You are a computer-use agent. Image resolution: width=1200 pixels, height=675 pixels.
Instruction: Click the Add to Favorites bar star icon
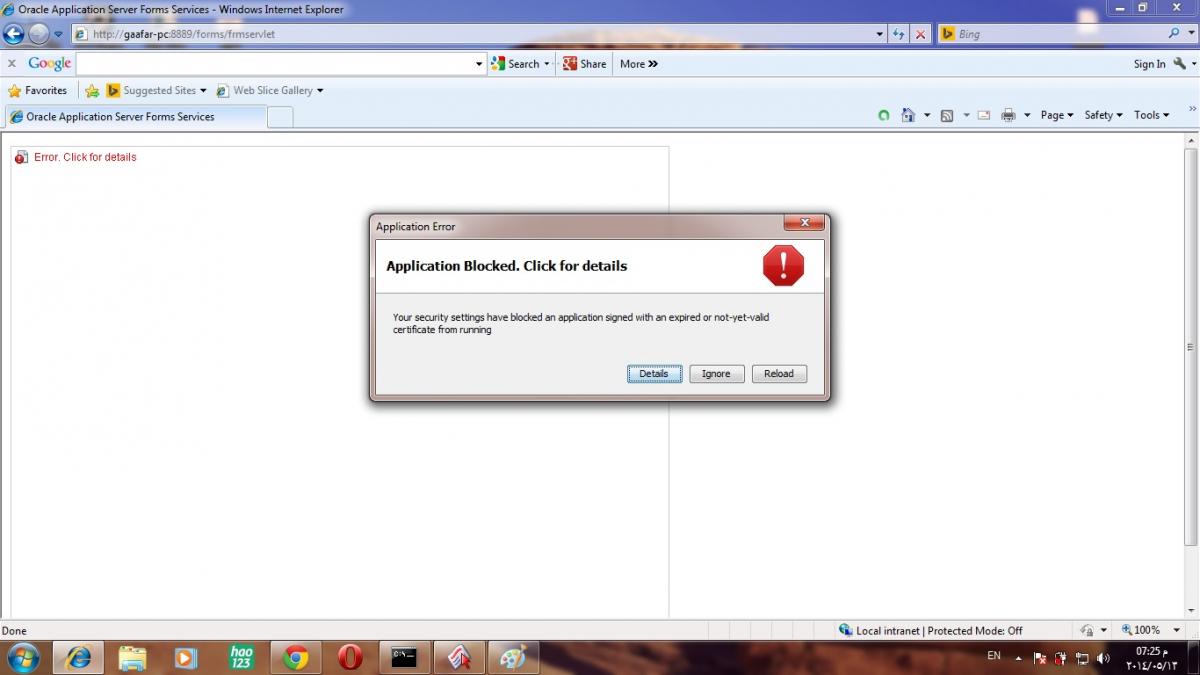pos(92,91)
